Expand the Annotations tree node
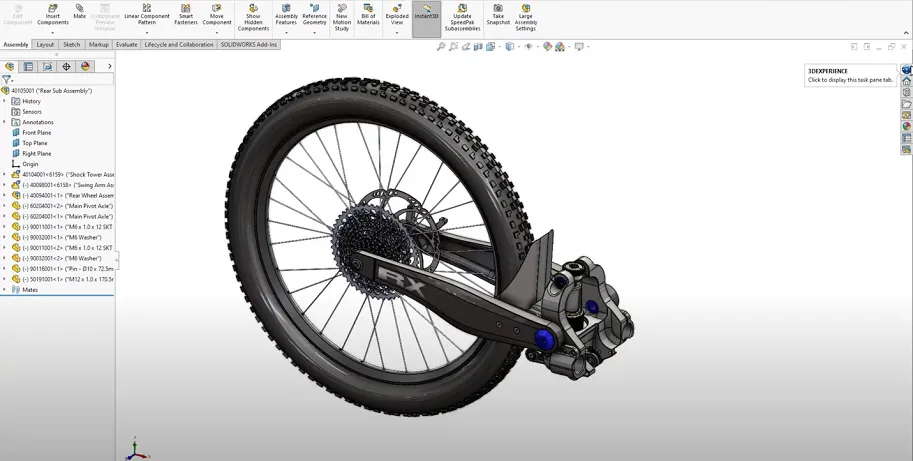Image resolution: width=913 pixels, height=461 pixels. click(5, 122)
